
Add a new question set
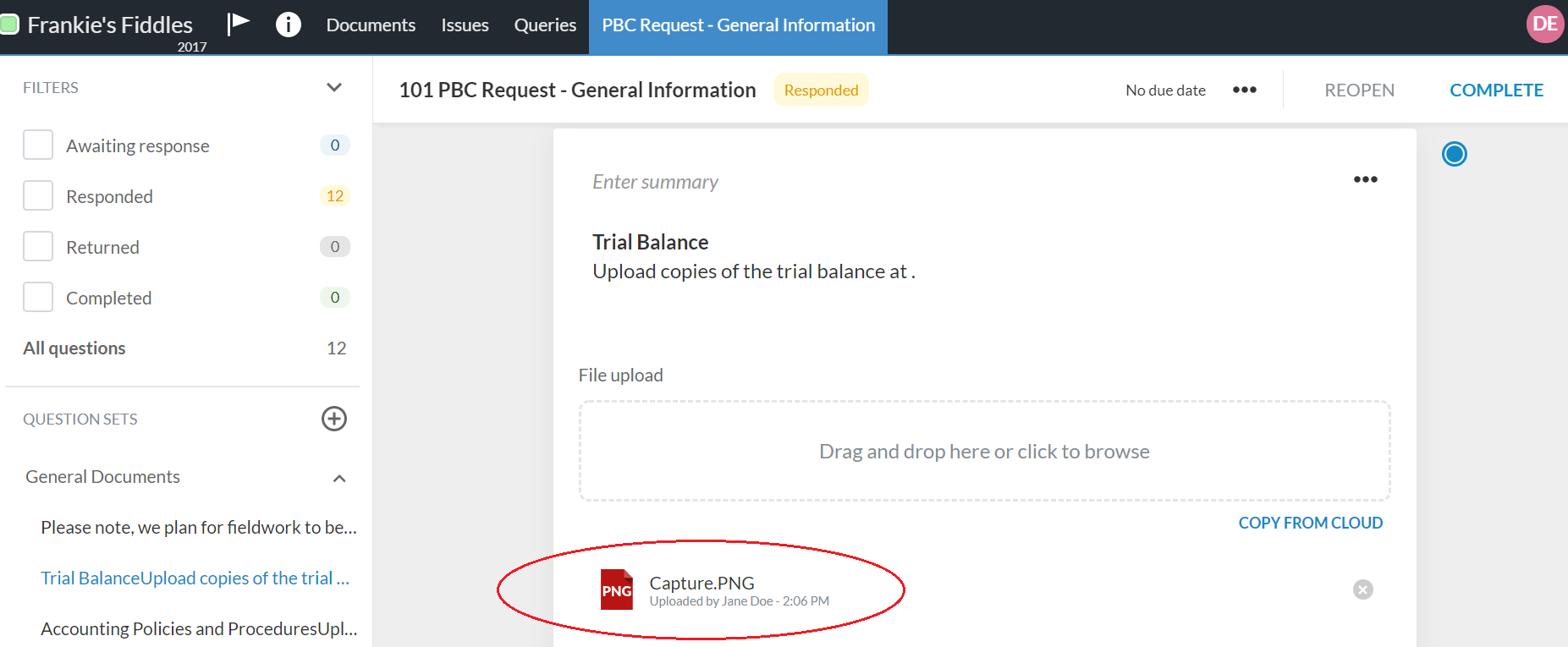tap(334, 419)
